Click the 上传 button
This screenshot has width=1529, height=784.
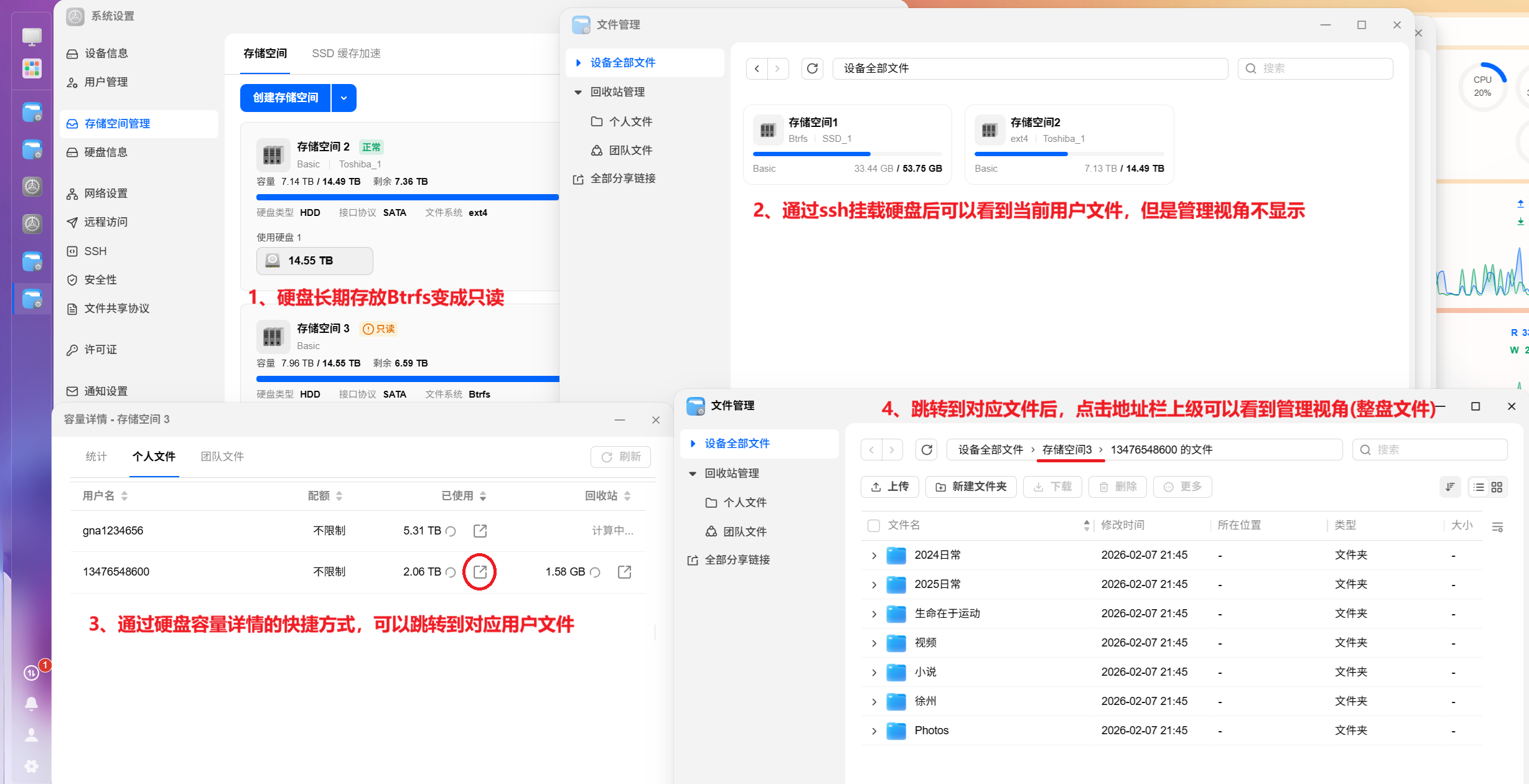click(890, 487)
